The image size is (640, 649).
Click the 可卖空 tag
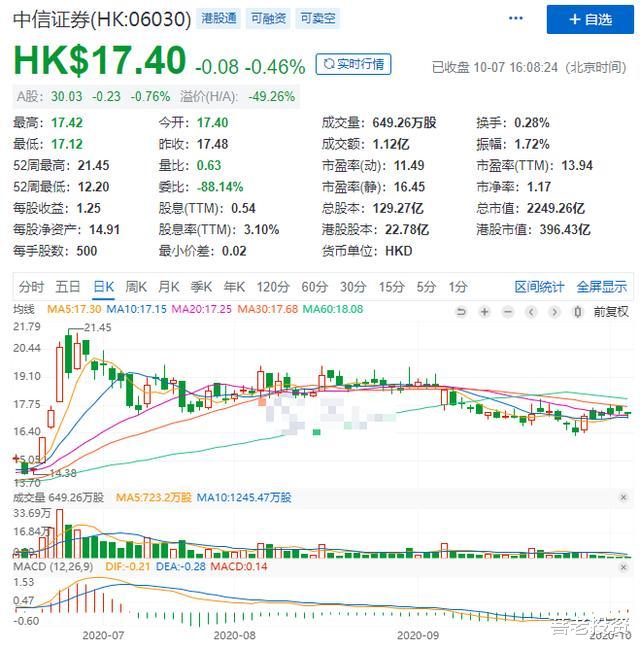coord(318,18)
